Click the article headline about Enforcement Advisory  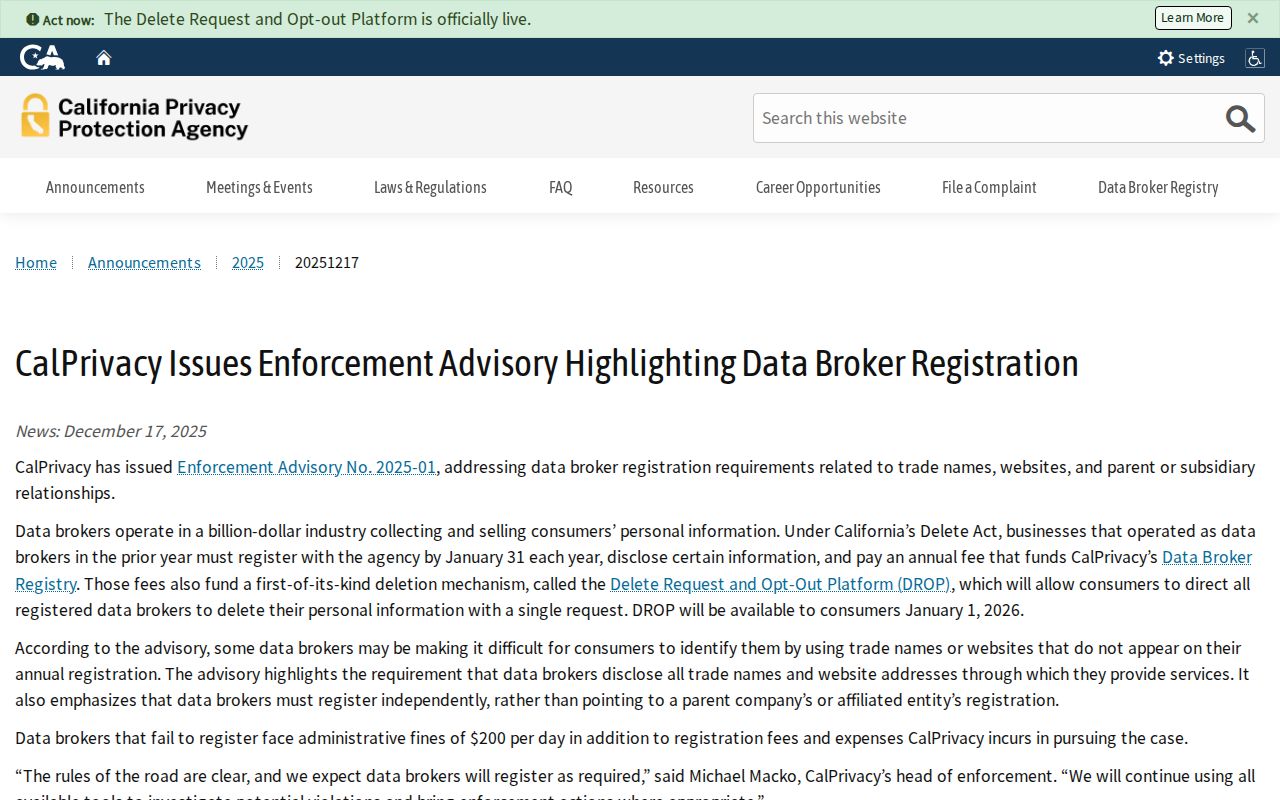coord(547,363)
